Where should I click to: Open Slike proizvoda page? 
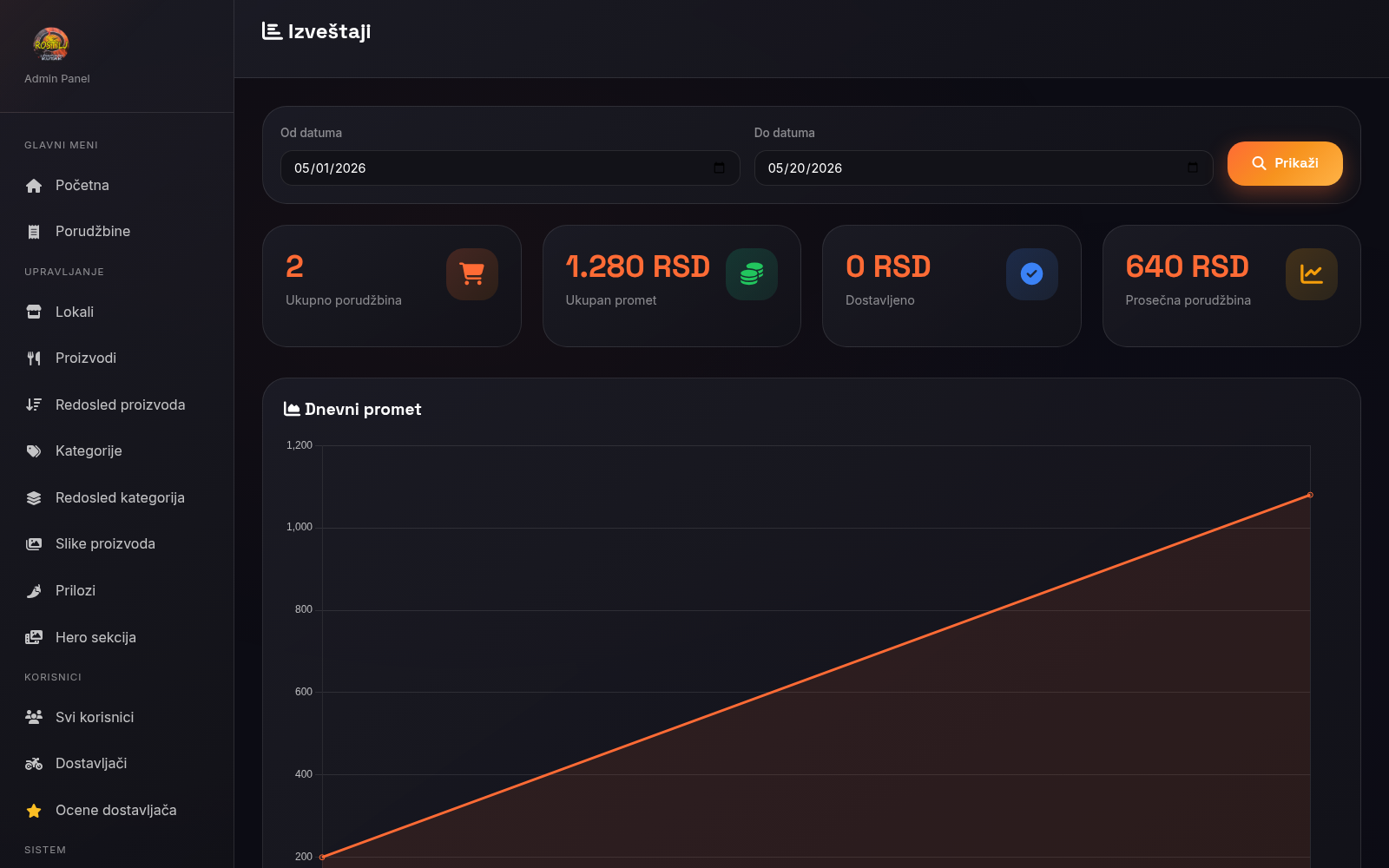116,544
